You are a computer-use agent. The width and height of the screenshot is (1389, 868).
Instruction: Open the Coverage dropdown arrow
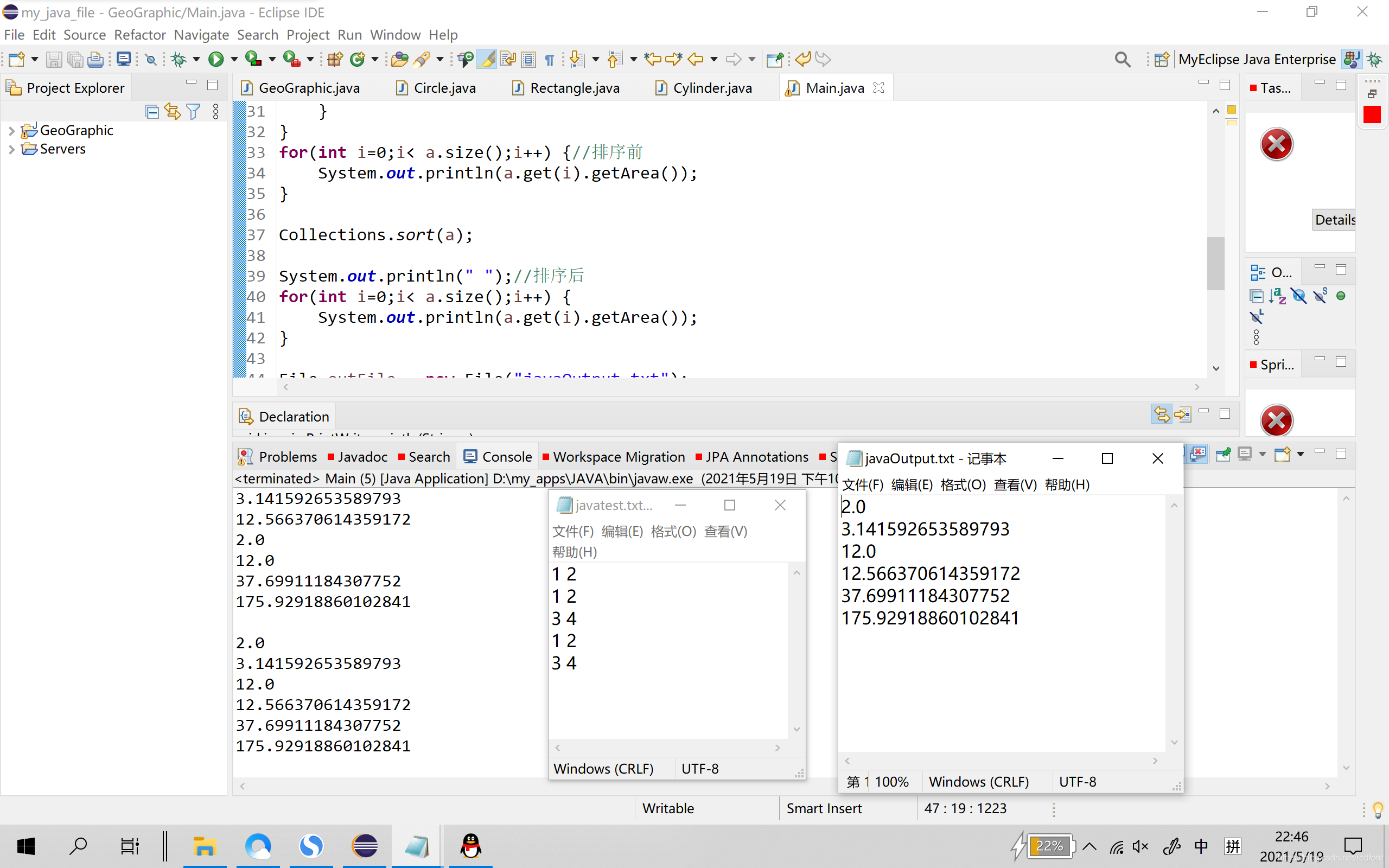coord(272,59)
